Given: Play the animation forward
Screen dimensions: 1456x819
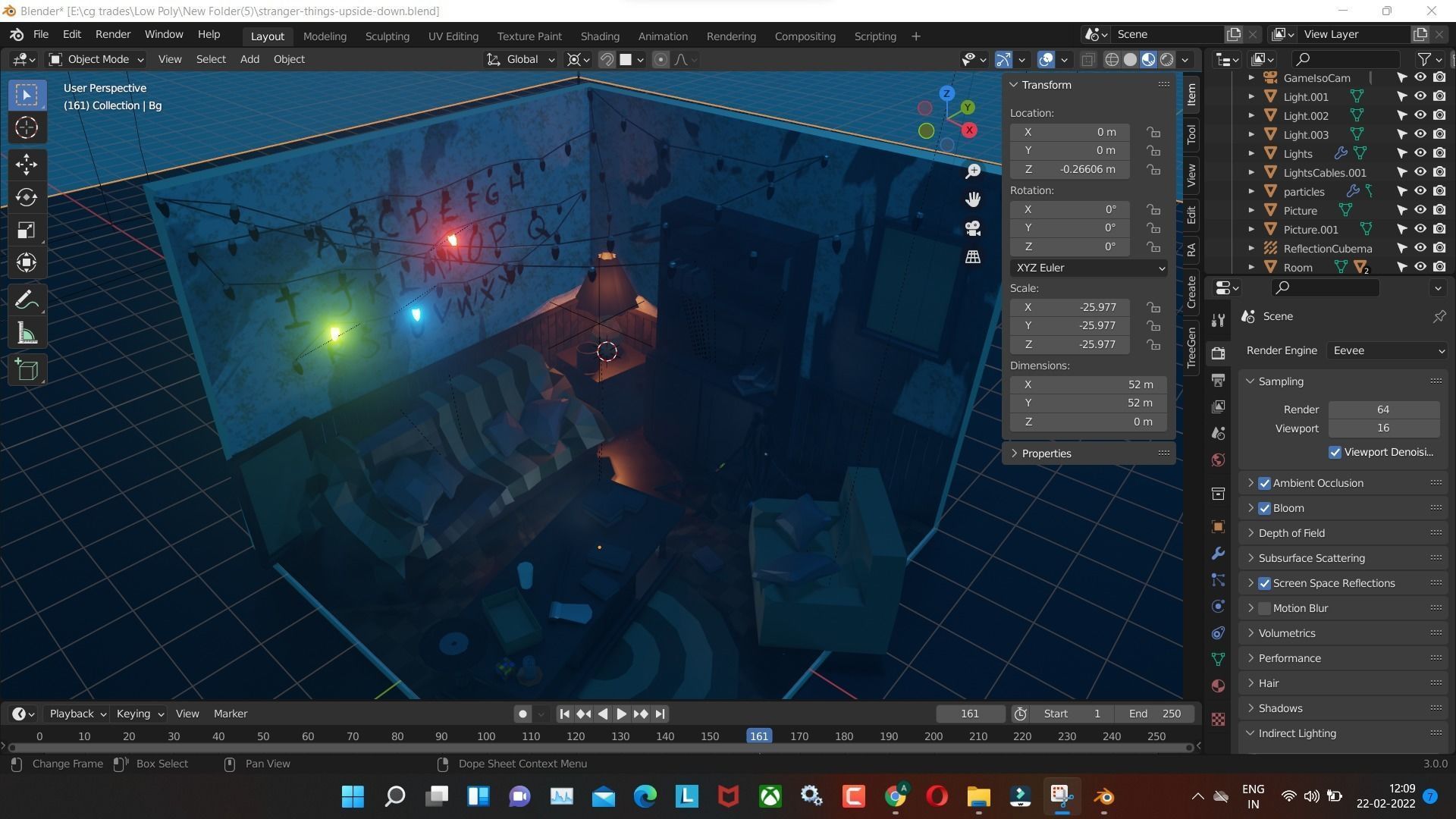Looking at the screenshot, I should coord(621,714).
